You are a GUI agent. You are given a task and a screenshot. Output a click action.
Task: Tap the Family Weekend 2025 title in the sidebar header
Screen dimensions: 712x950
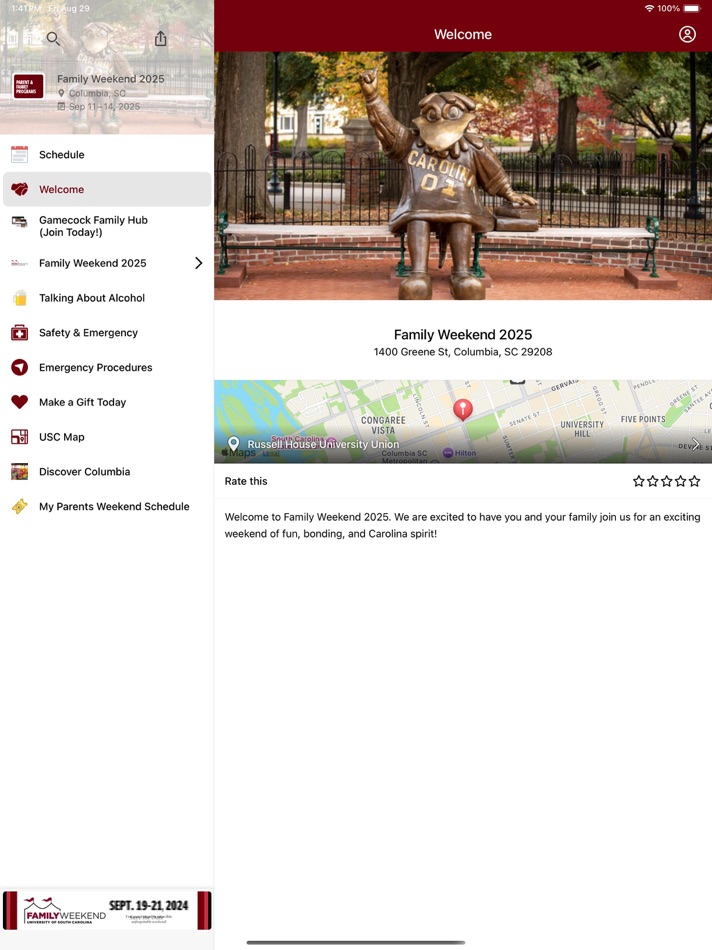click(110, 79)
